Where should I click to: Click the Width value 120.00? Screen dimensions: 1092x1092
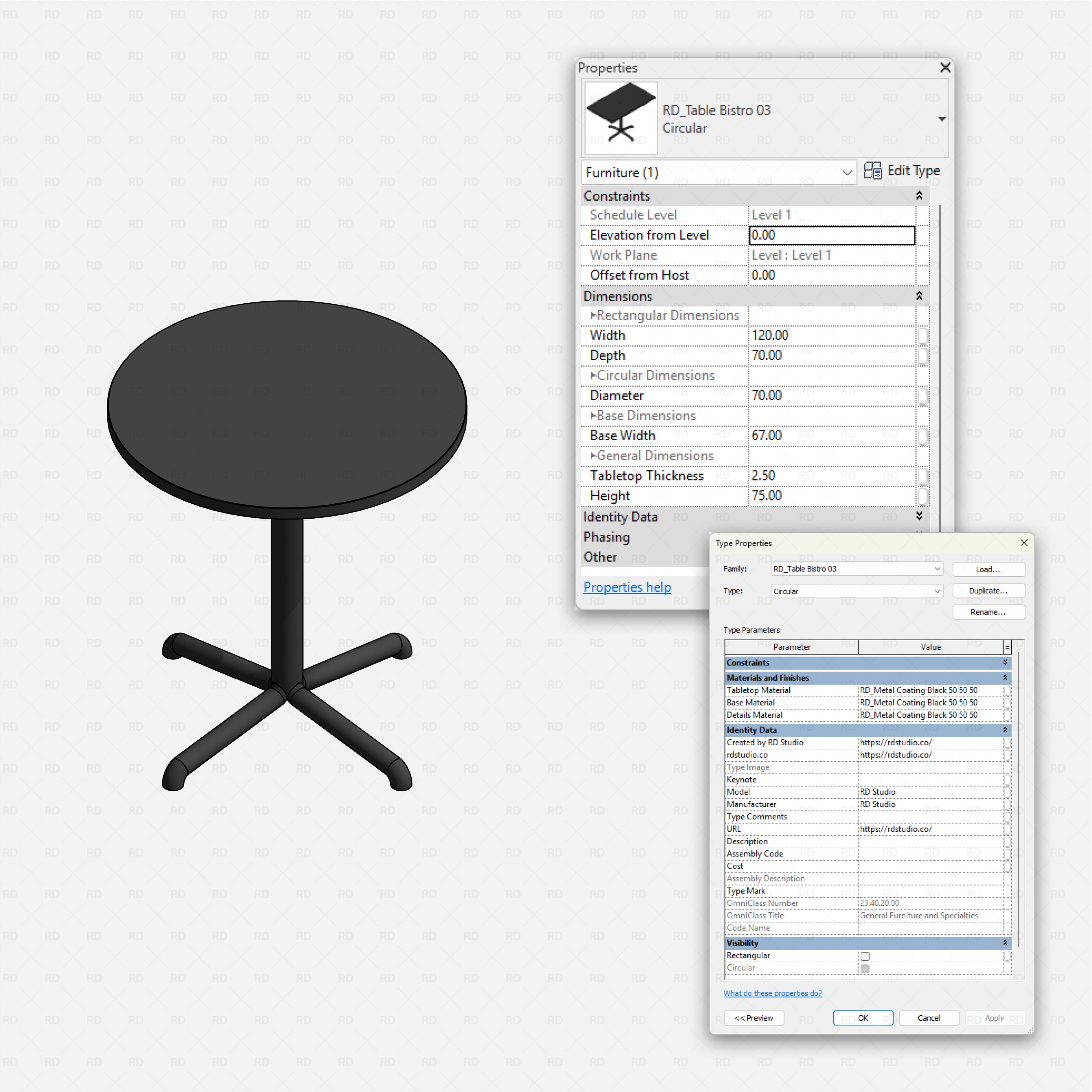pyautogui.click(x=832, y=335)
